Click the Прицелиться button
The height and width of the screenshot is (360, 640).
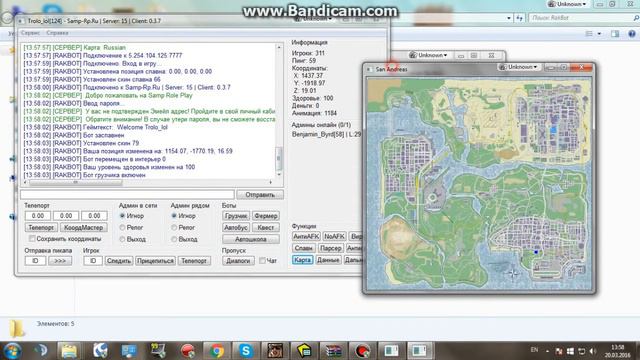(x=155, y=260)
